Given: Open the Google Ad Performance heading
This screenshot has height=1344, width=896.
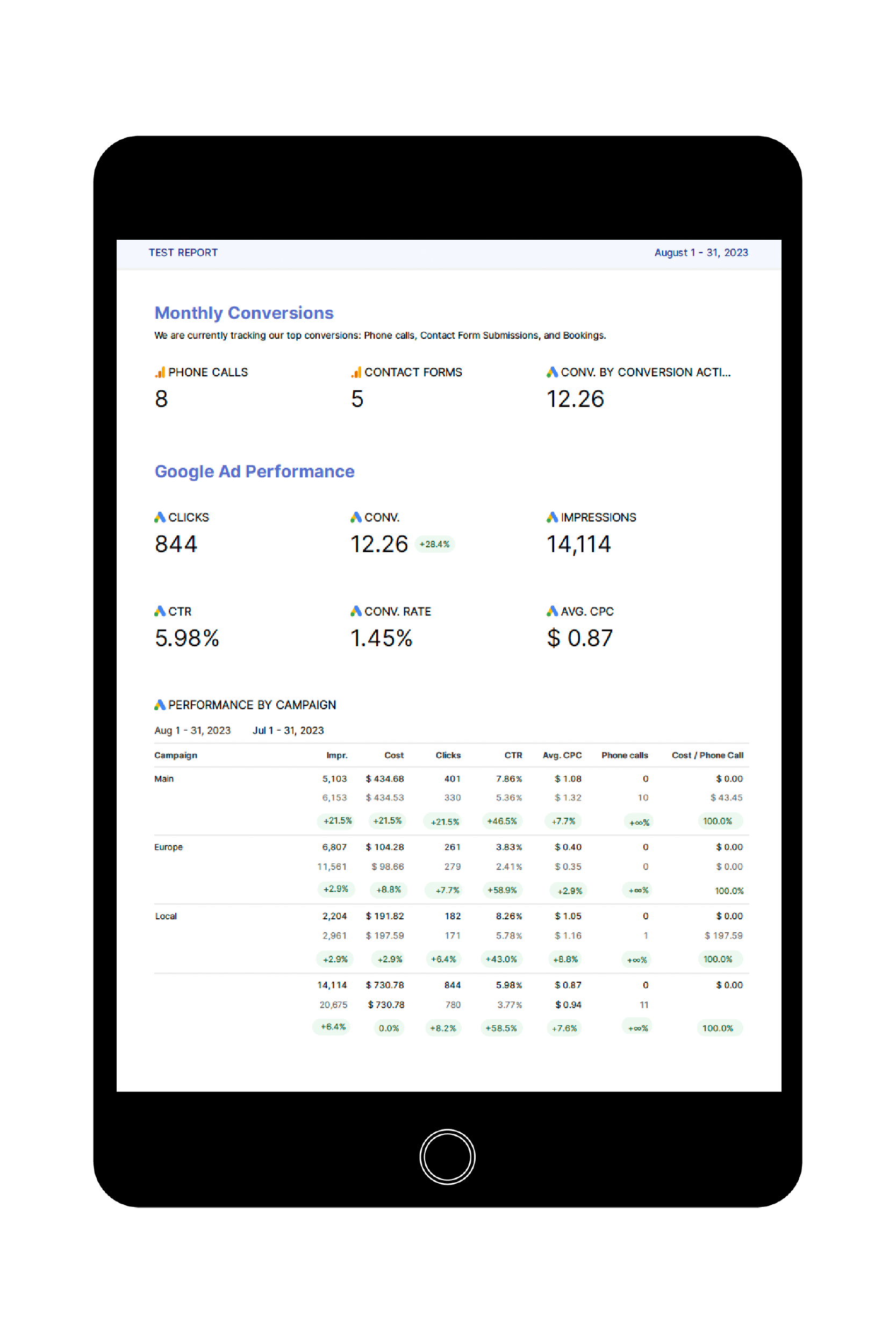Looking at the screenshot, I should [254, 471].
